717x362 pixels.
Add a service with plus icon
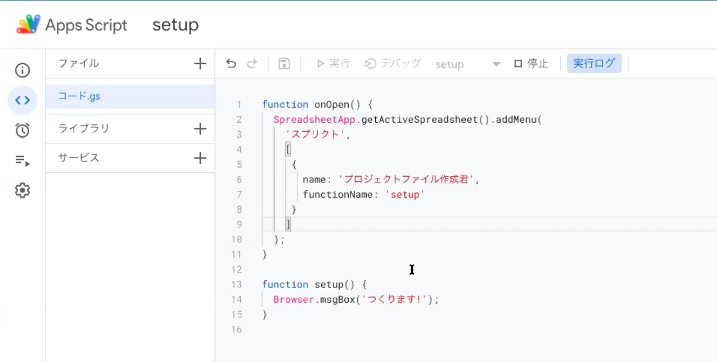pos(200,158)
